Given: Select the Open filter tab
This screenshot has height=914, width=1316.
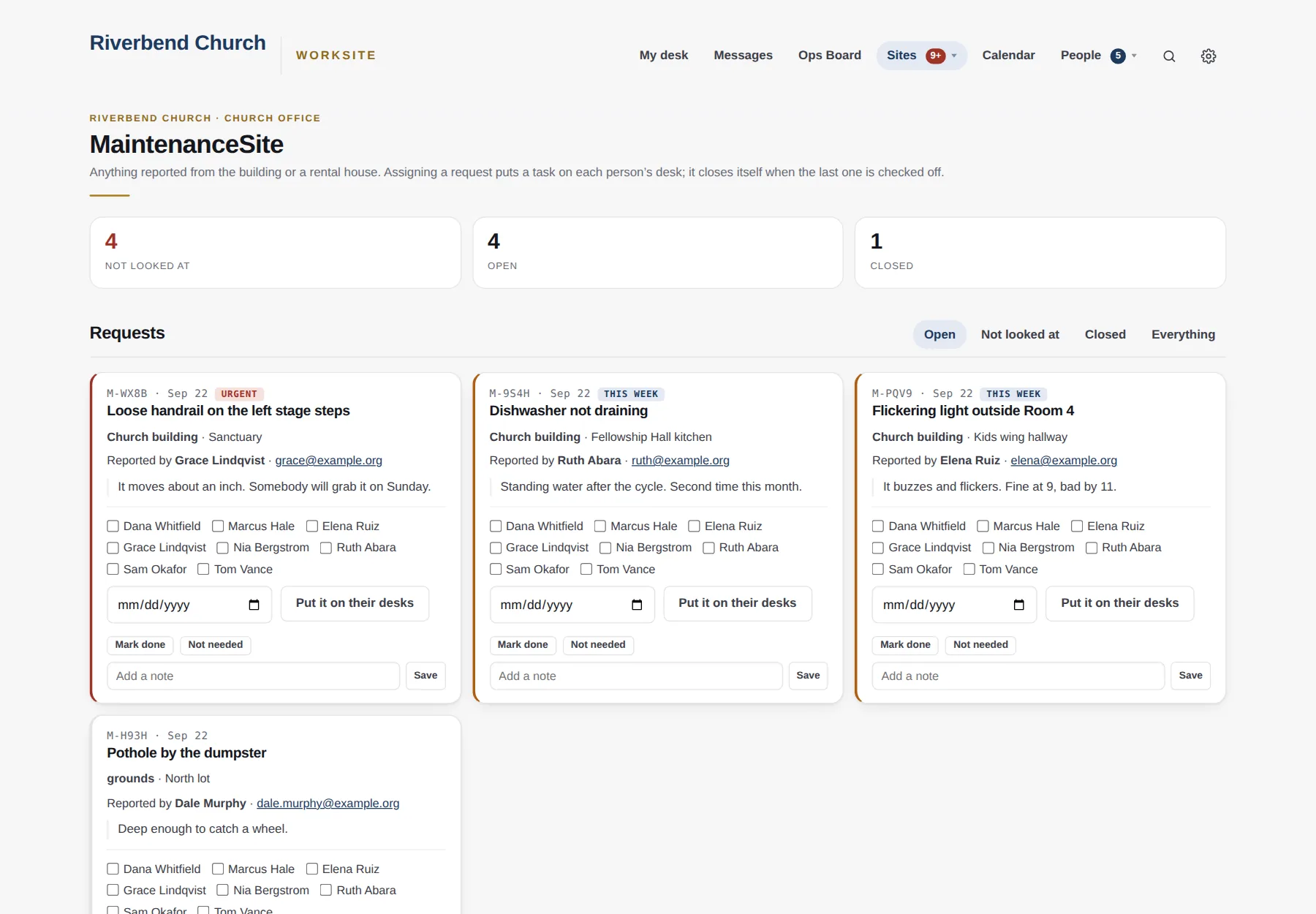Looking at the screenshot, I should click(x=939, y=334).
